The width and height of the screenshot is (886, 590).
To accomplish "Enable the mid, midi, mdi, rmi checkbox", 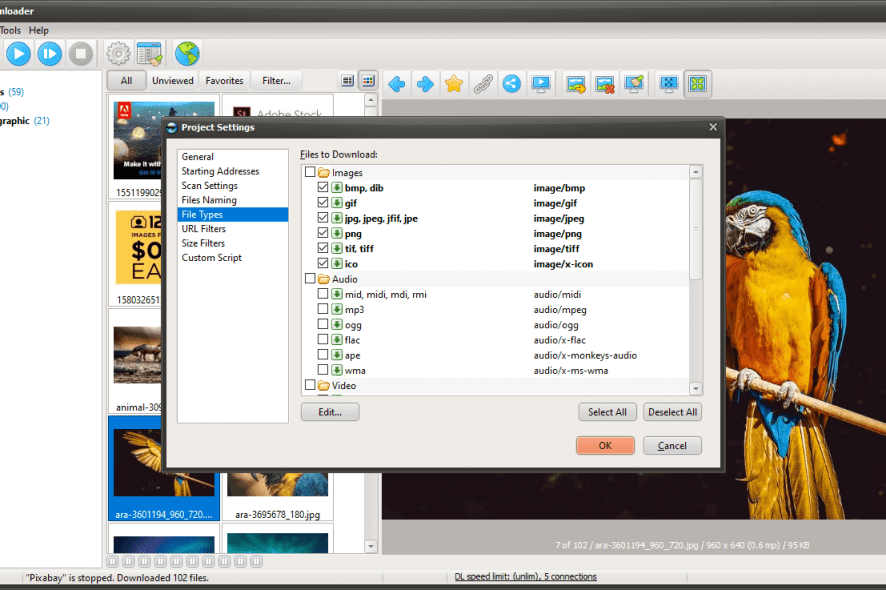I will tap(323, 294).
